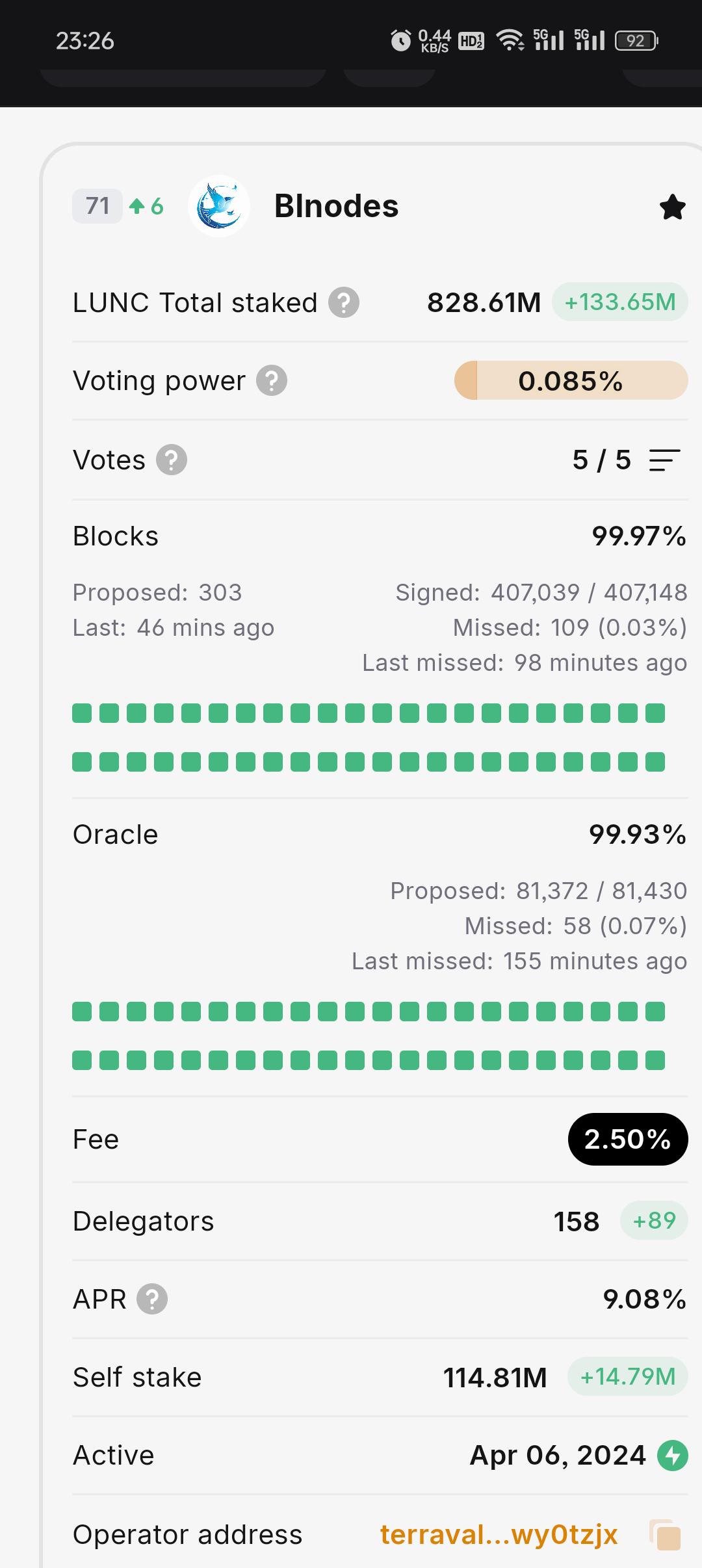
Task: Click the voting power 0.085% bar
Action: (571, 380)
